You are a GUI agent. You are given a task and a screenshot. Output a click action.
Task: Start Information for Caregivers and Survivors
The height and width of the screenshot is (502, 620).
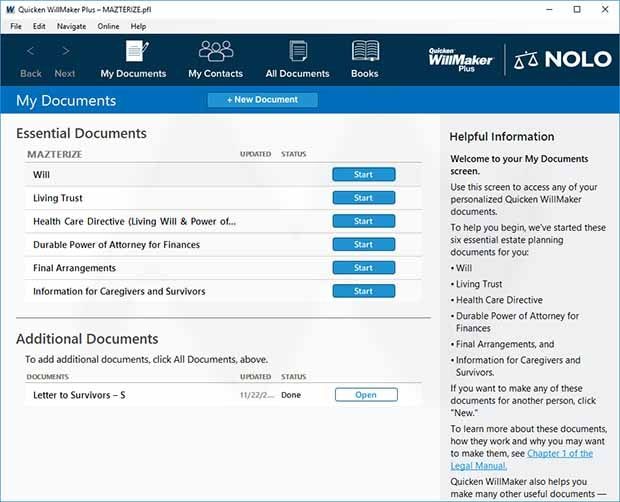pyautogui.click(x=364, y=291)
